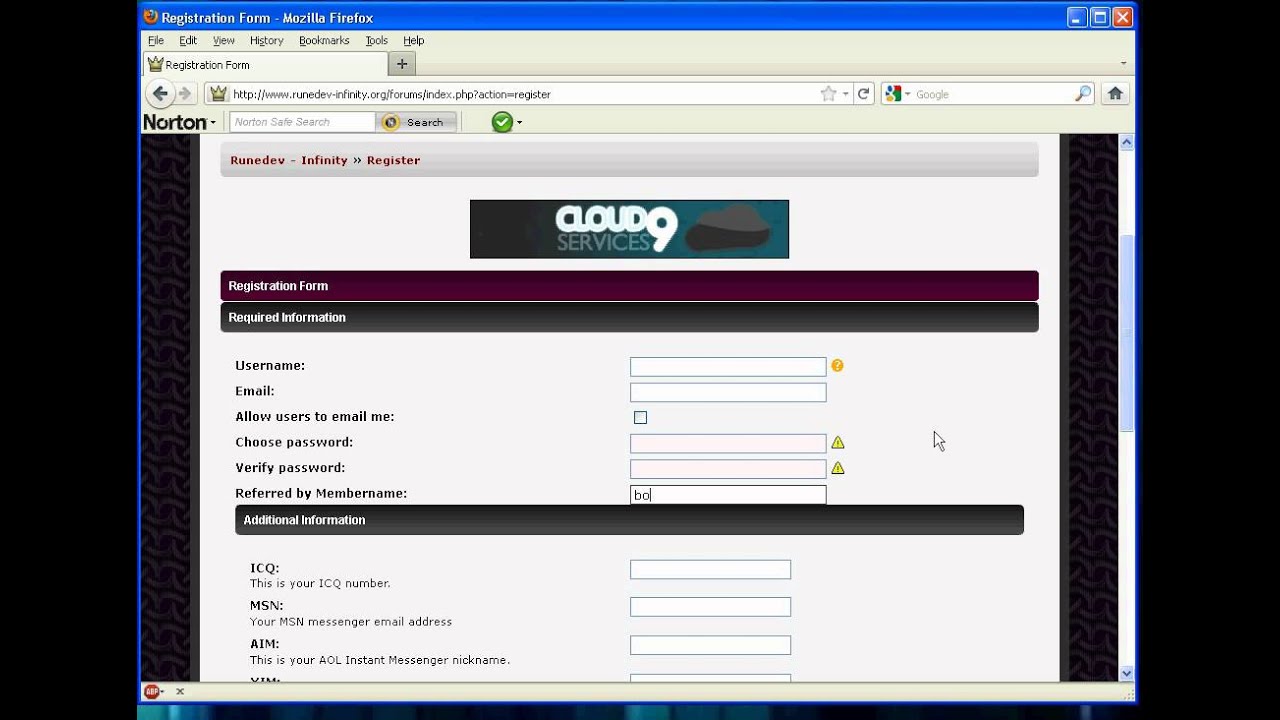Viewport: 1280px width, 720px height.
Task: Click the ICQ number input field
Action: [x=710, y=569]
